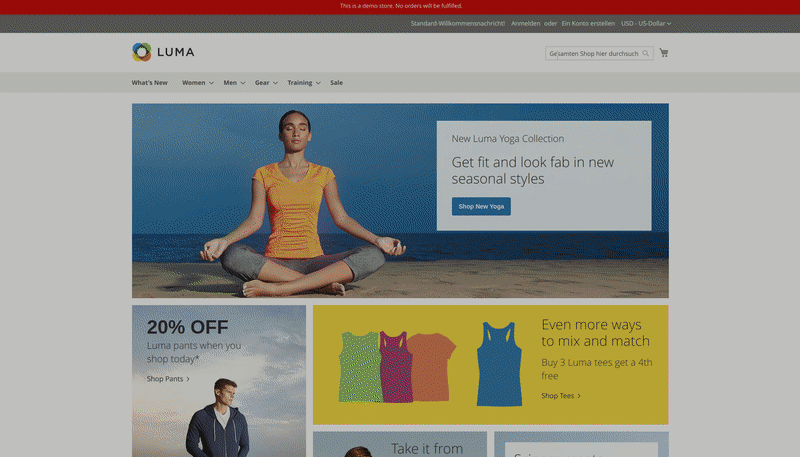
Task: Expand the Women menu chevron
Action: (211, 83)
